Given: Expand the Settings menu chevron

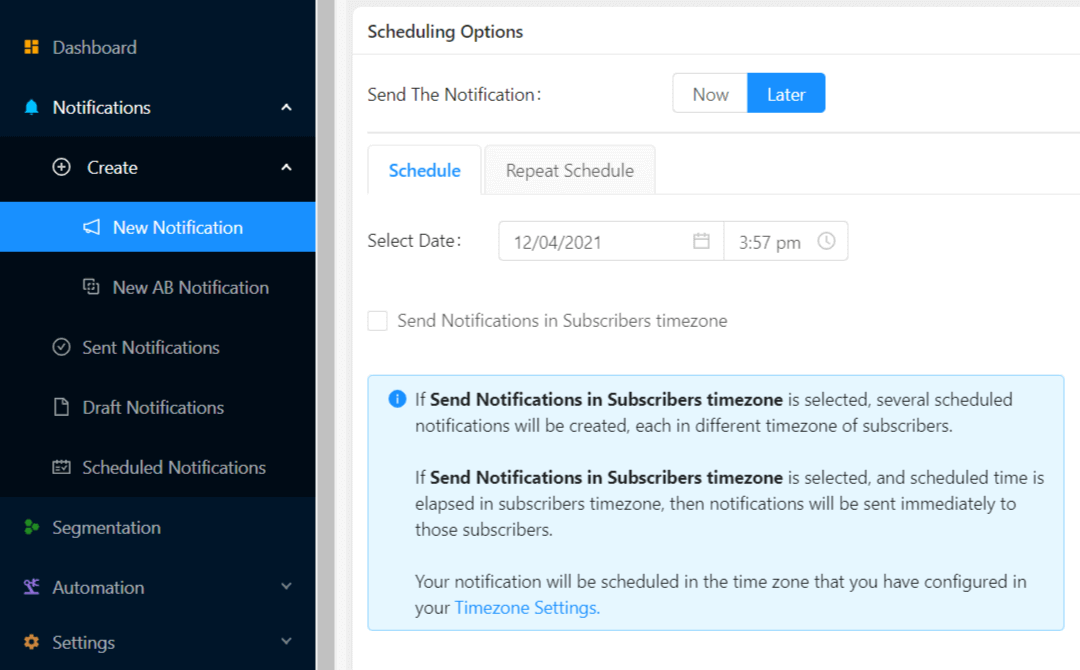Looking at the screenshot, I should pos(286,641).
